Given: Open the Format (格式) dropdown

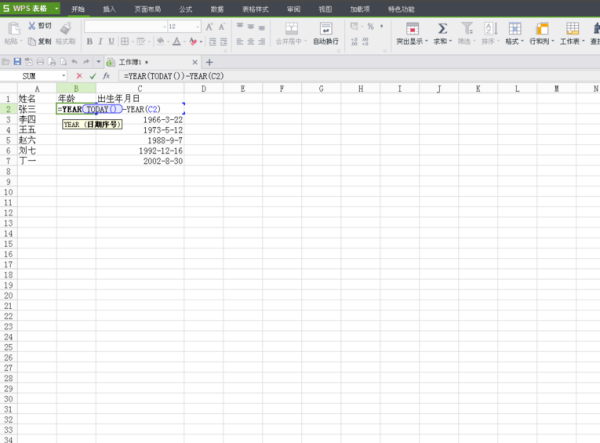Looking at the screenshot, I should click(x=514, y=41).
